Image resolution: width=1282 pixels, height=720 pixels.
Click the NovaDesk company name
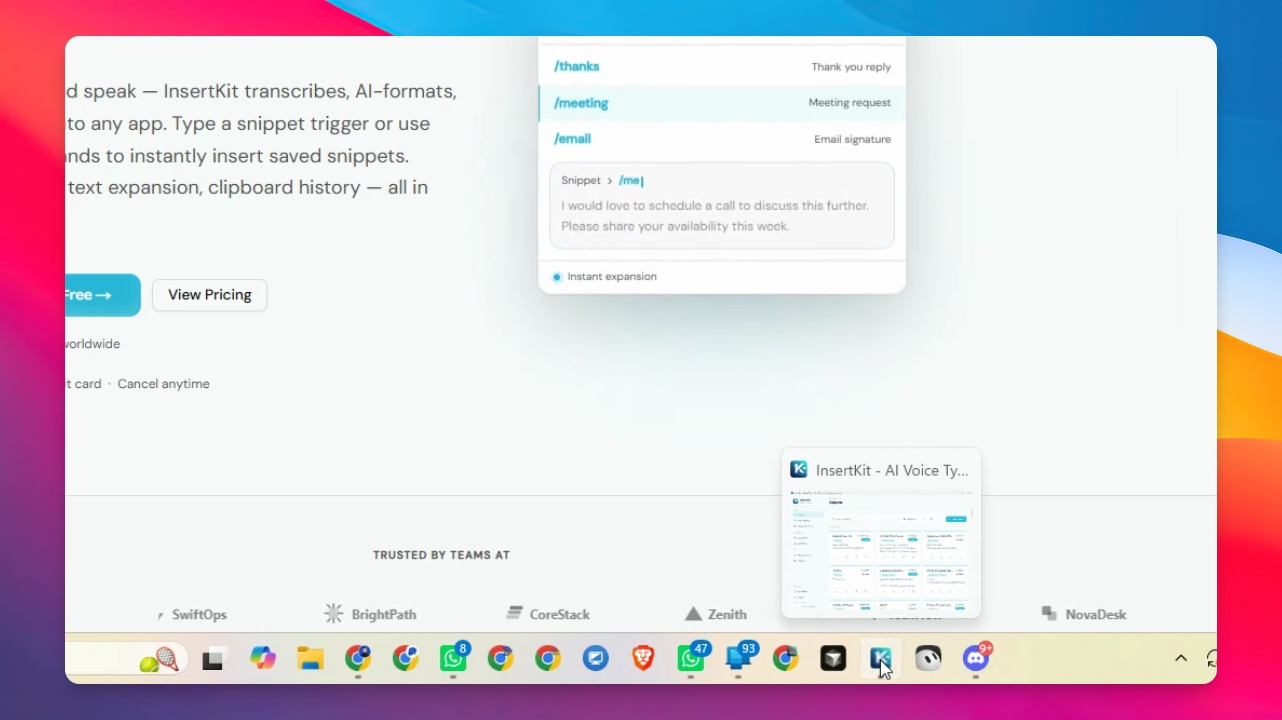(x=1096, y=615)
